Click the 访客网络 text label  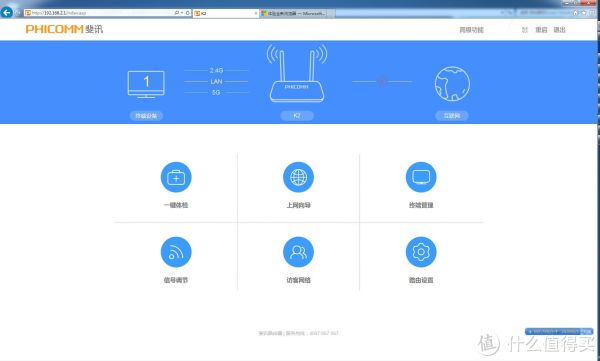tap(298, 280)
